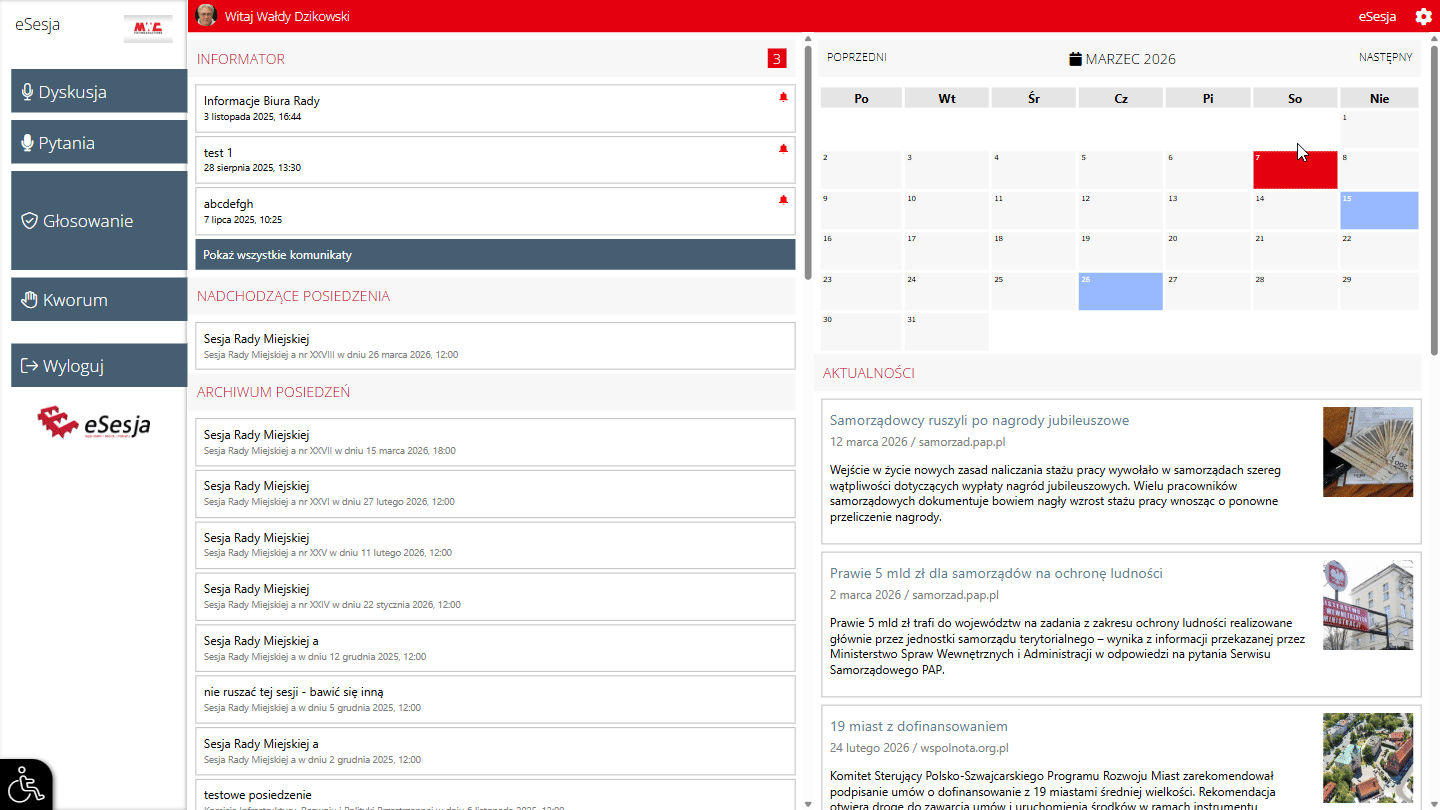Click the user avatar in header
The height and width of the screenshot is (810, 1440).
(207, 16)
